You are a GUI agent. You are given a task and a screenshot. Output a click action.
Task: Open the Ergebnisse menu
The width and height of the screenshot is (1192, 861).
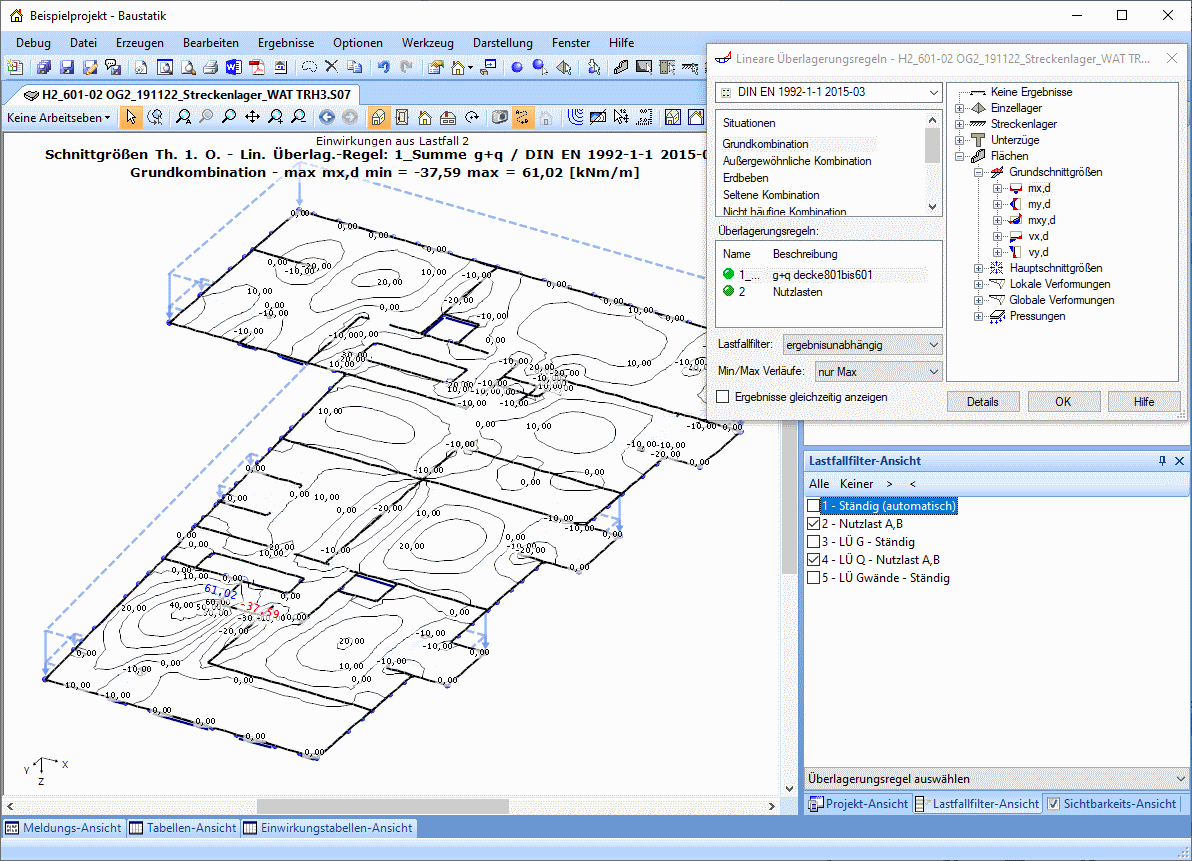[286, 43]
